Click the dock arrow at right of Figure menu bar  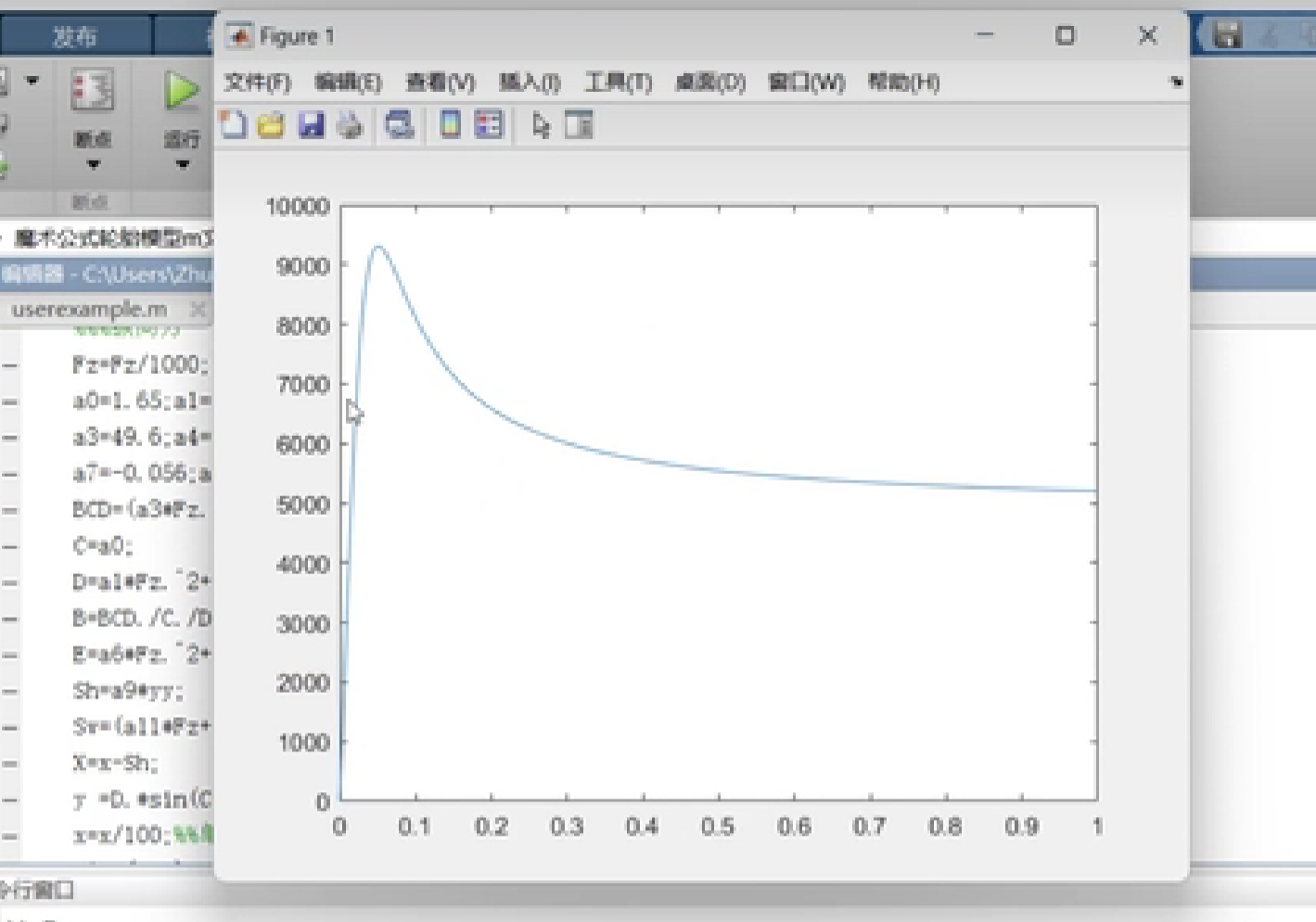click(x=1176, y=82)
